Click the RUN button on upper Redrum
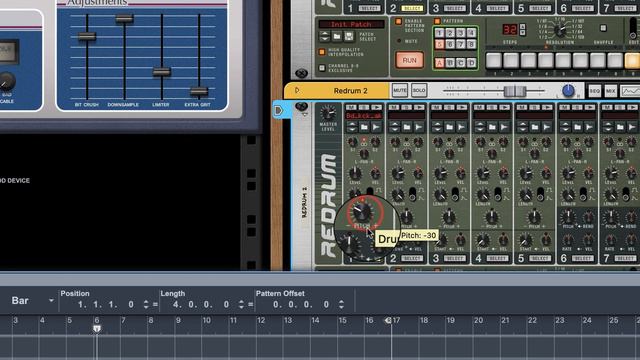The height and width of the screenshot is (360, 640). click(409, 60)
